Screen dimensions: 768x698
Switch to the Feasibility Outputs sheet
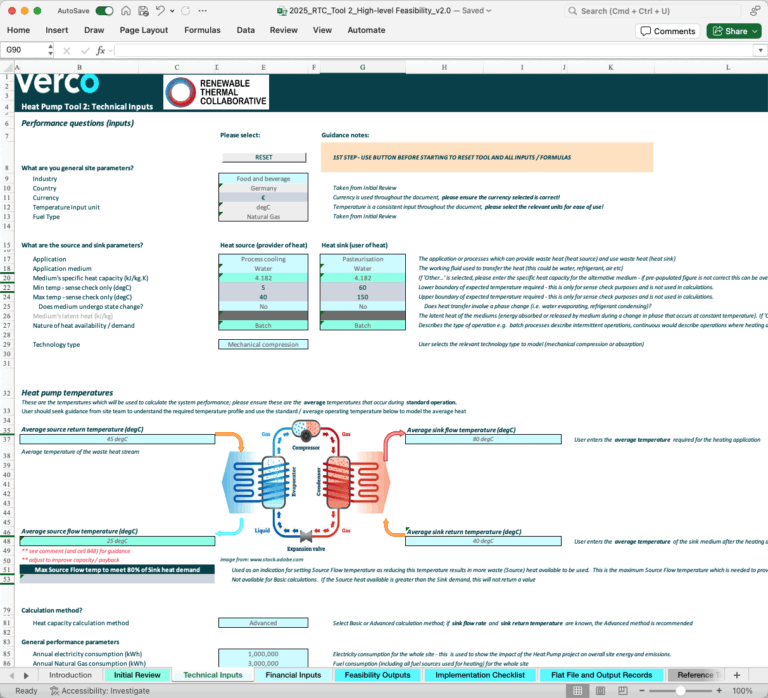point(377,675)
